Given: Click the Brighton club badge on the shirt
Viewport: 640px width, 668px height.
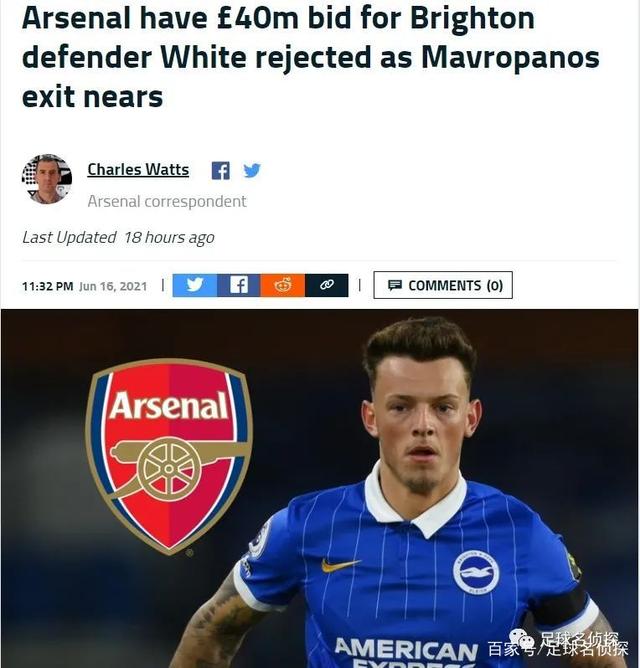Looking at the screenshot, I should click(x=476, y=573).
